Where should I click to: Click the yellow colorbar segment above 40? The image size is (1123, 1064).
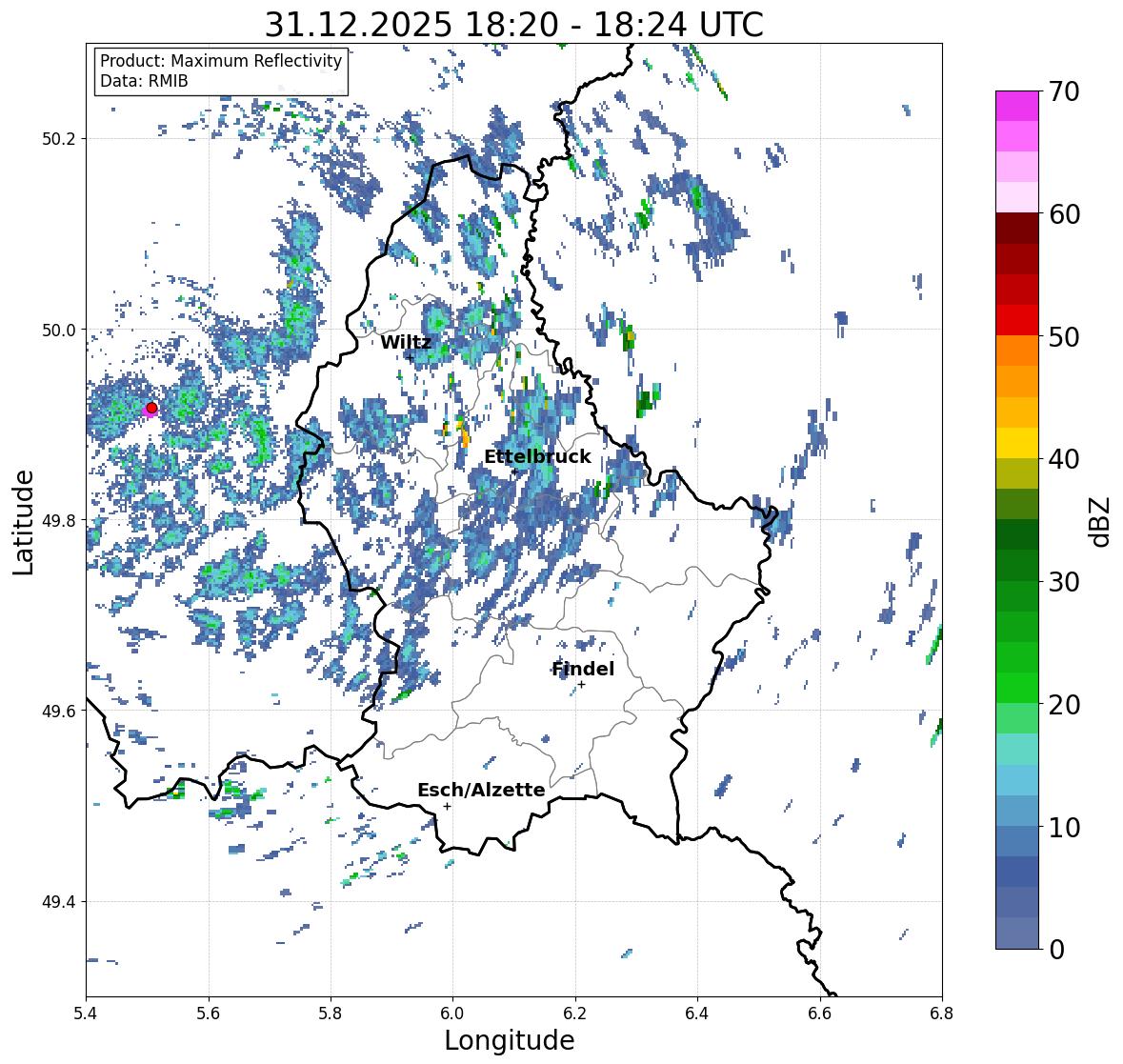(1017, 443)
